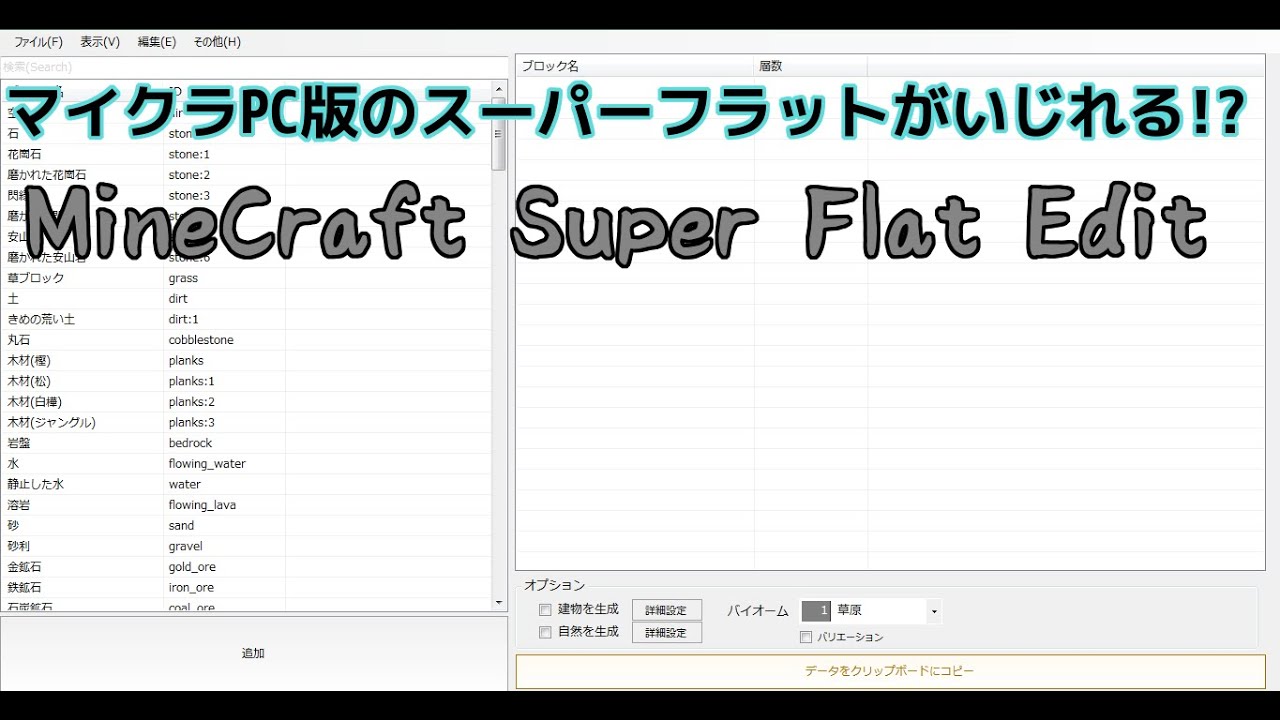The height and width of the screenshot is (720, 1280).
Task: Select the 岩盤 row
Action: pyautogui.click(x=246, y=443)
